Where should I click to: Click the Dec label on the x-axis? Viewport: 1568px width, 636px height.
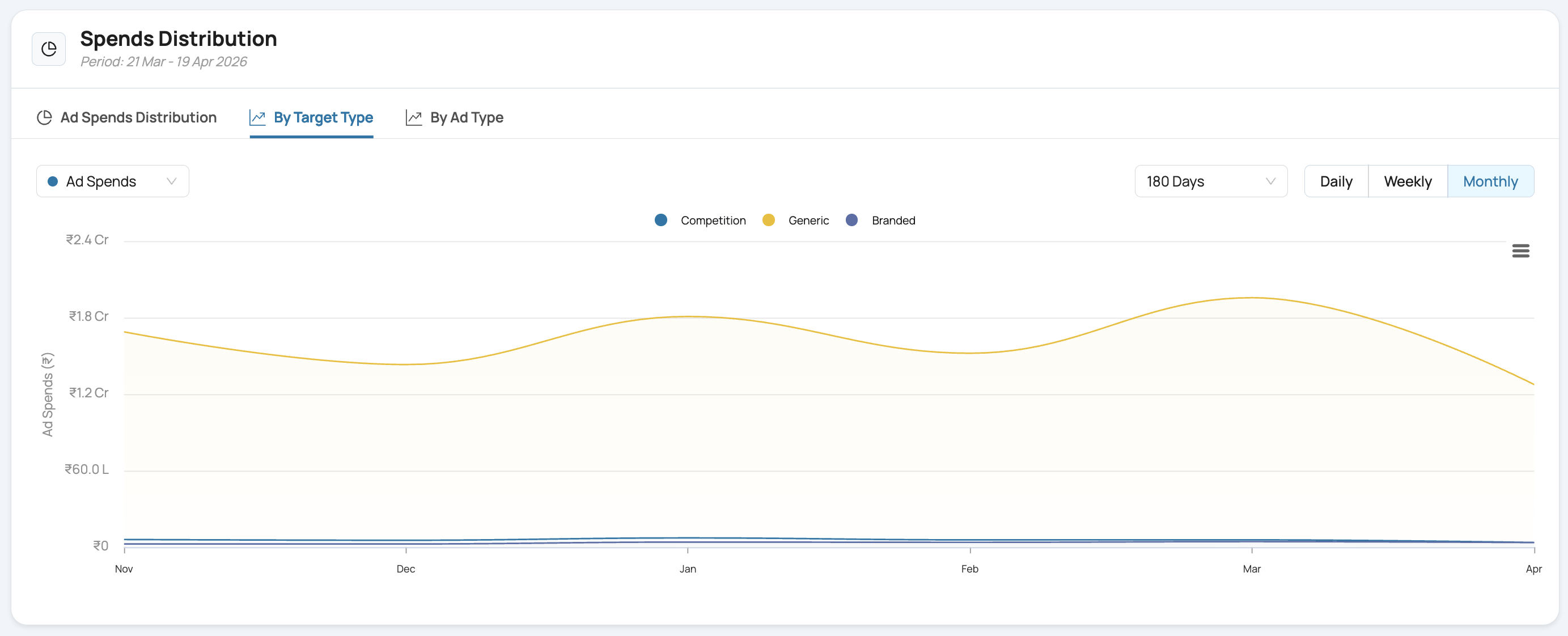coord(406,569)
